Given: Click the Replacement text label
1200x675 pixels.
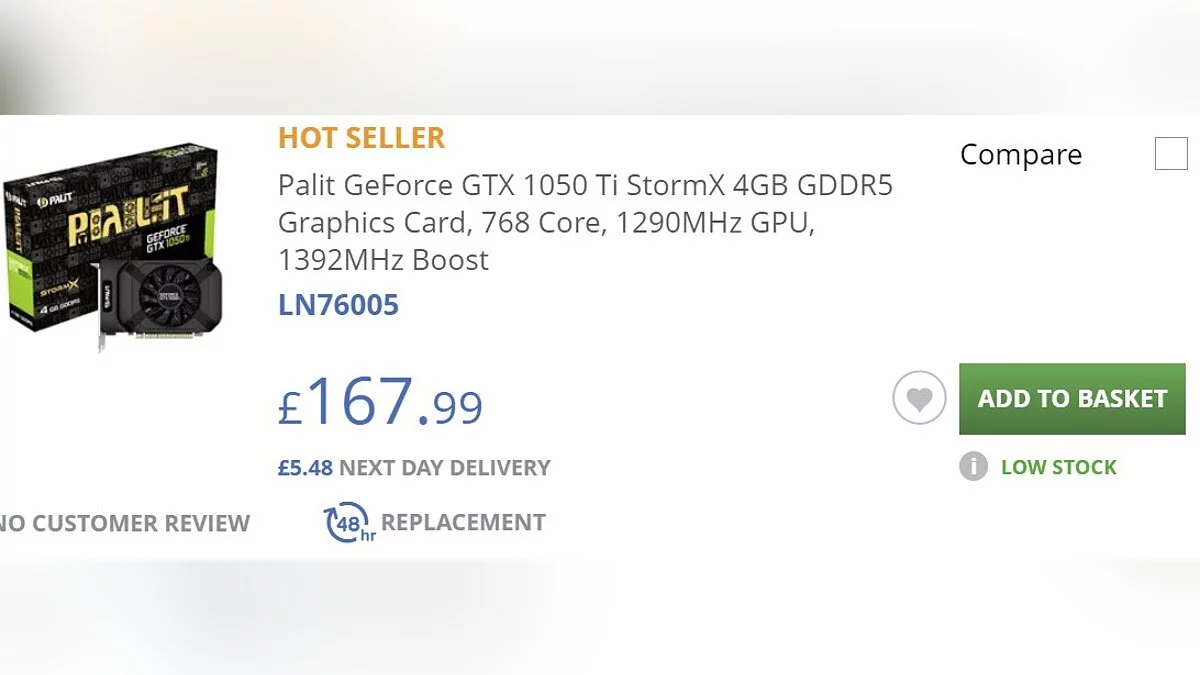Looking at the screenshot, I should tap(463, 523).
